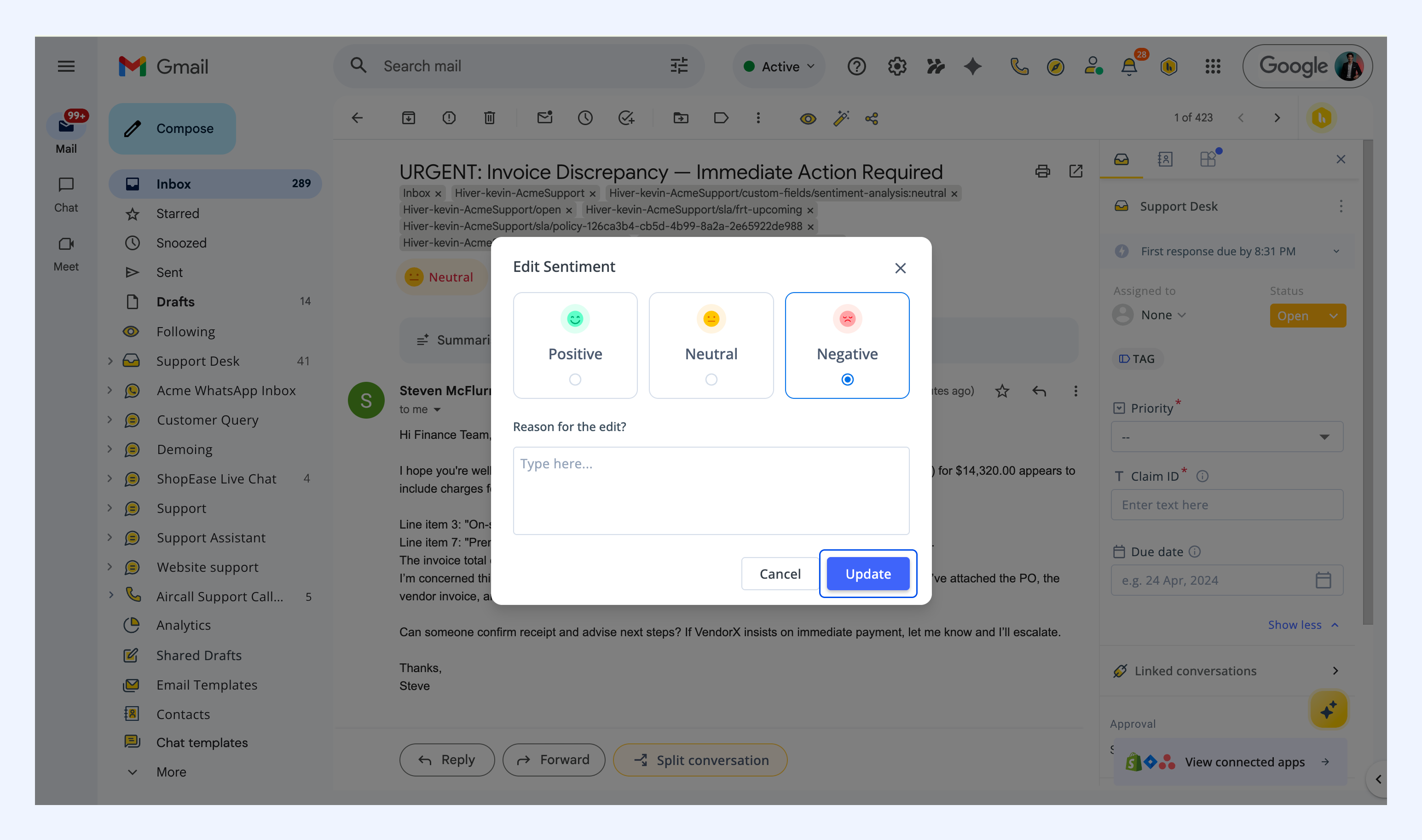
Task: Open the Assigned to None dropdown
Action: point(1149,315)
